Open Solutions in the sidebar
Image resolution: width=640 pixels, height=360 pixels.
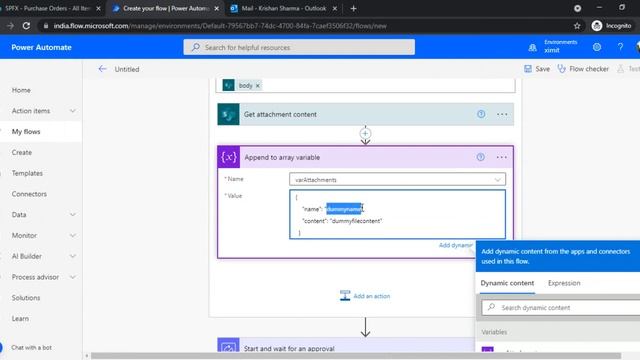tap(26, 298)
